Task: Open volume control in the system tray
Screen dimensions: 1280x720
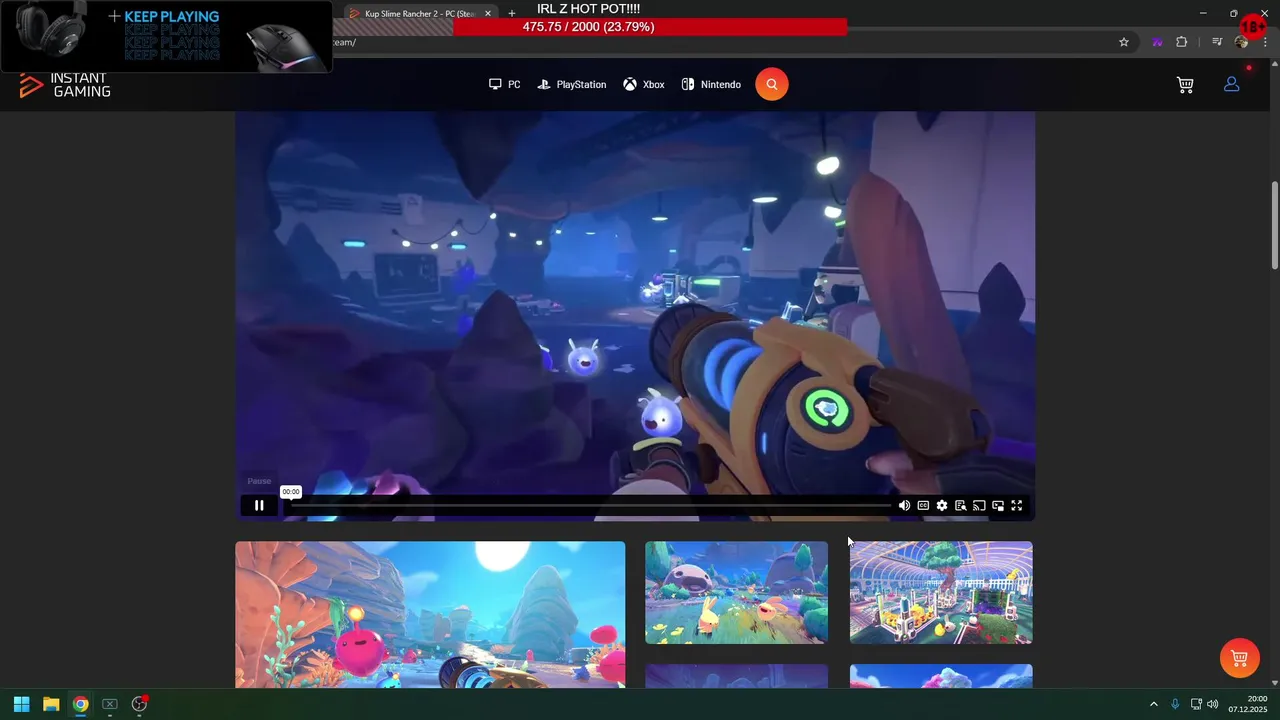Action: click(x=1213, y=704)
